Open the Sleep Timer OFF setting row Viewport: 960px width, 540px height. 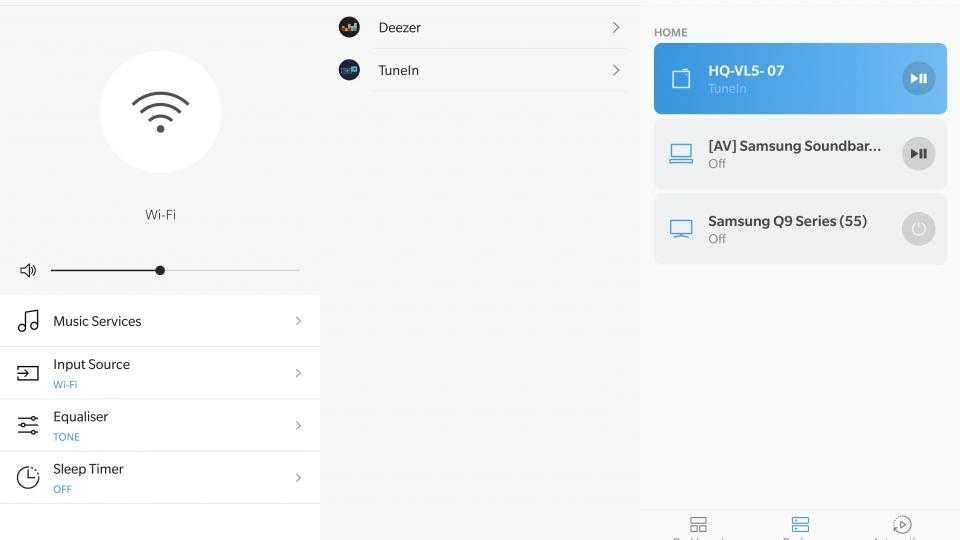[x=160, y=478]
